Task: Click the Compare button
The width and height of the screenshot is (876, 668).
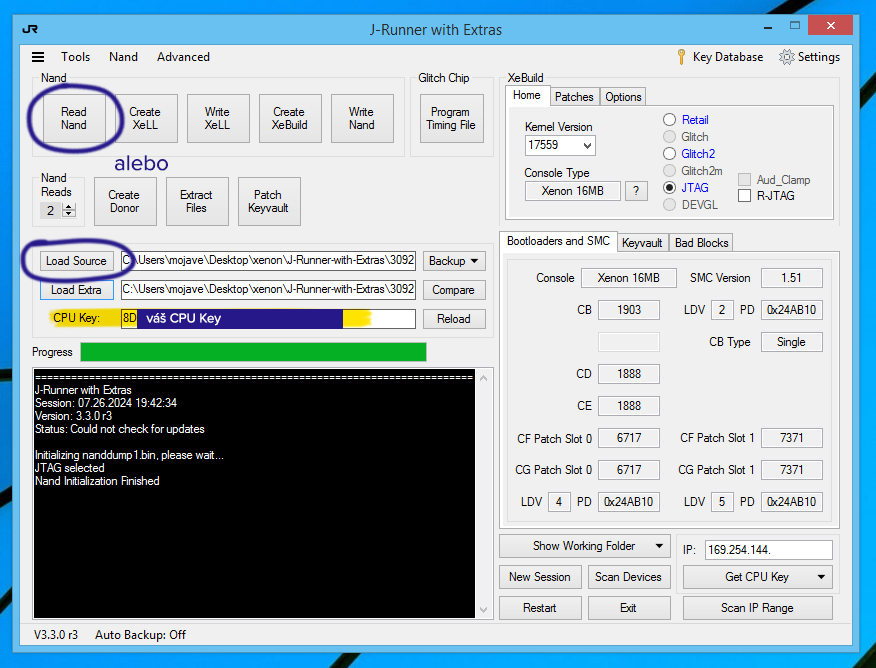Action: click(x=454, y=290)
